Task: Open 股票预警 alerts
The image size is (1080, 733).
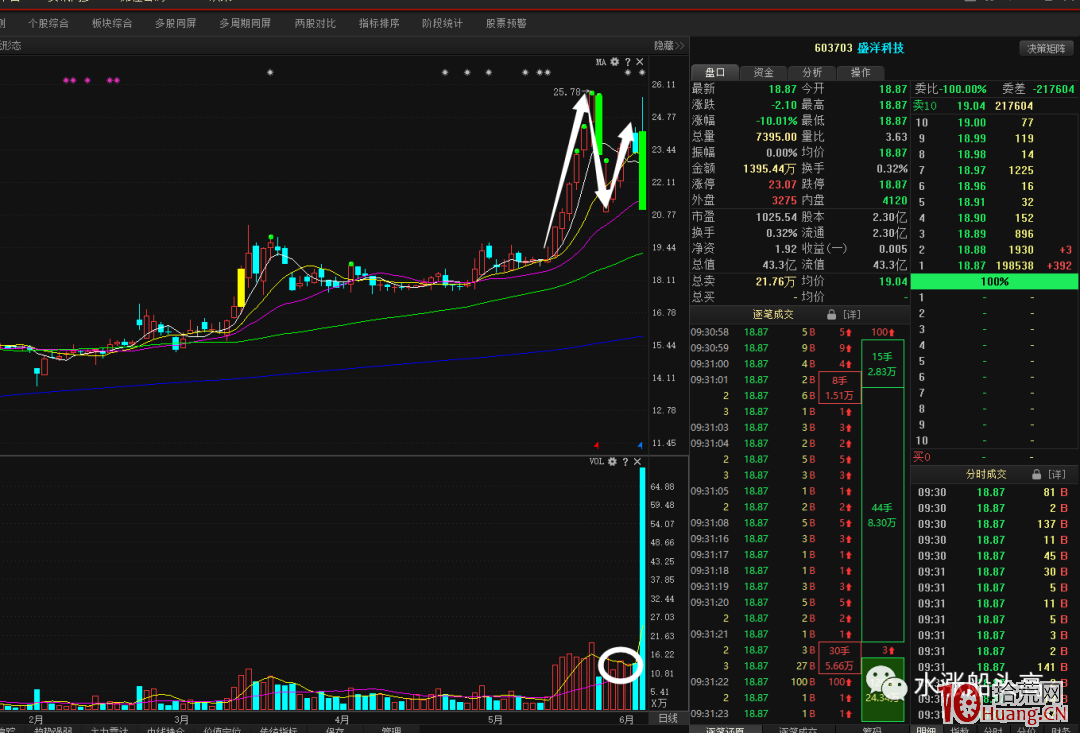Action: 506,23
